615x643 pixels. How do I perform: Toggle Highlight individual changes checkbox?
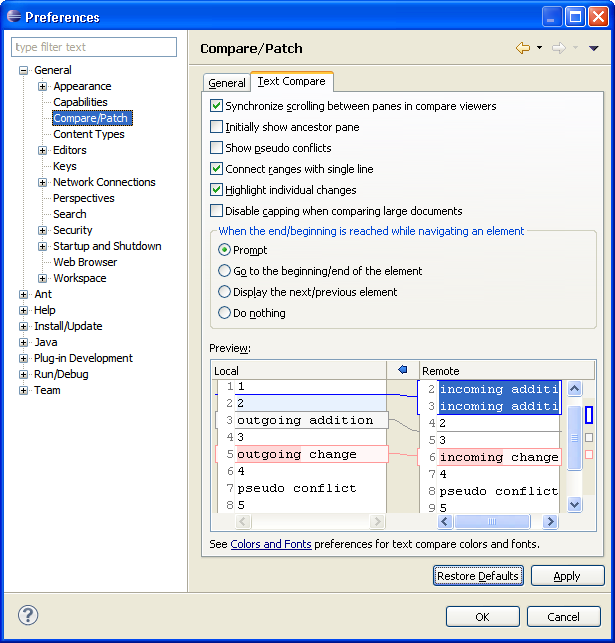point(216,189)
